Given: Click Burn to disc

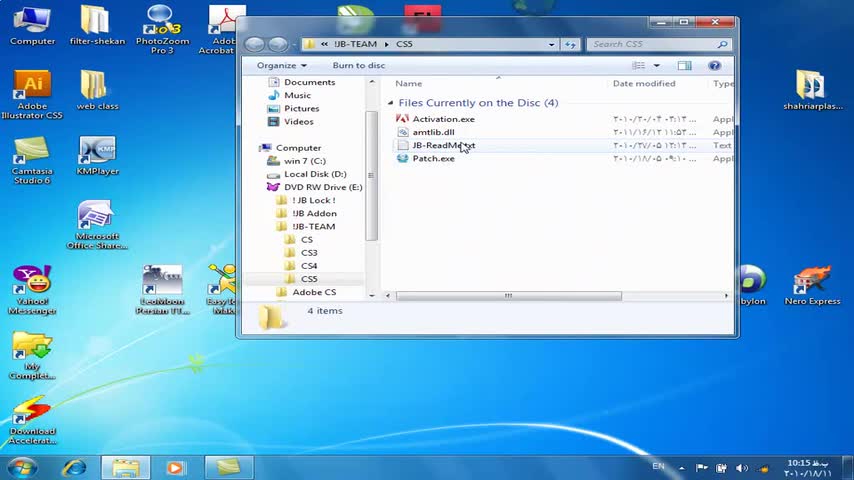Looking at the screenshot, I should [x=358, y=65].
